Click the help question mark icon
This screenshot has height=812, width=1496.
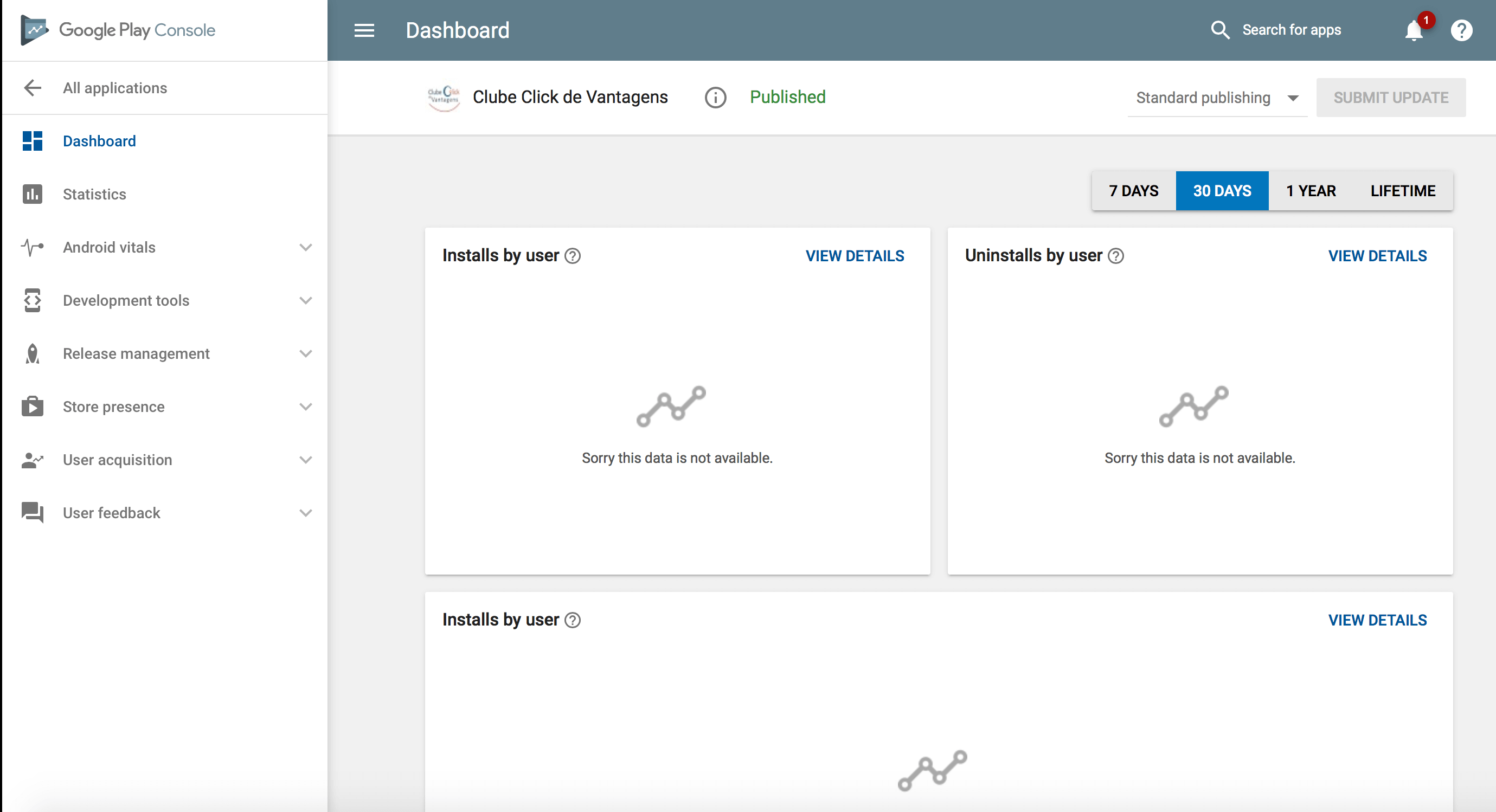[1461, 30]
